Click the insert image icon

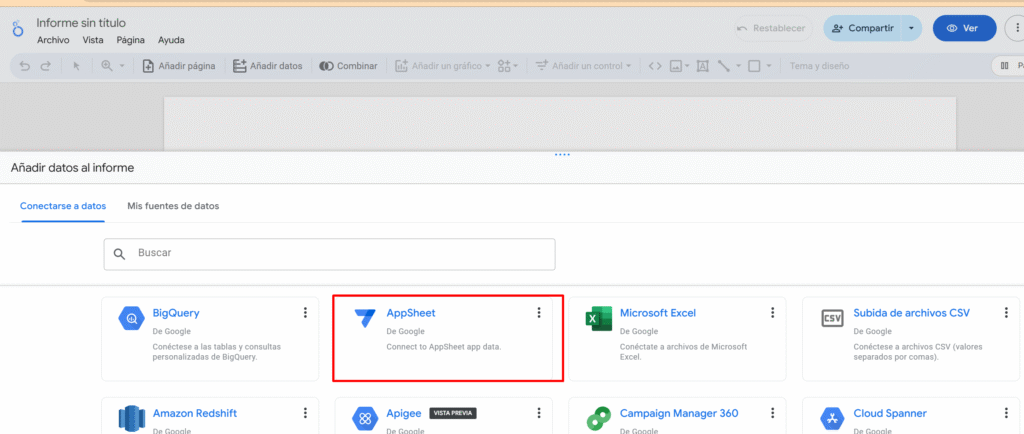676,66
